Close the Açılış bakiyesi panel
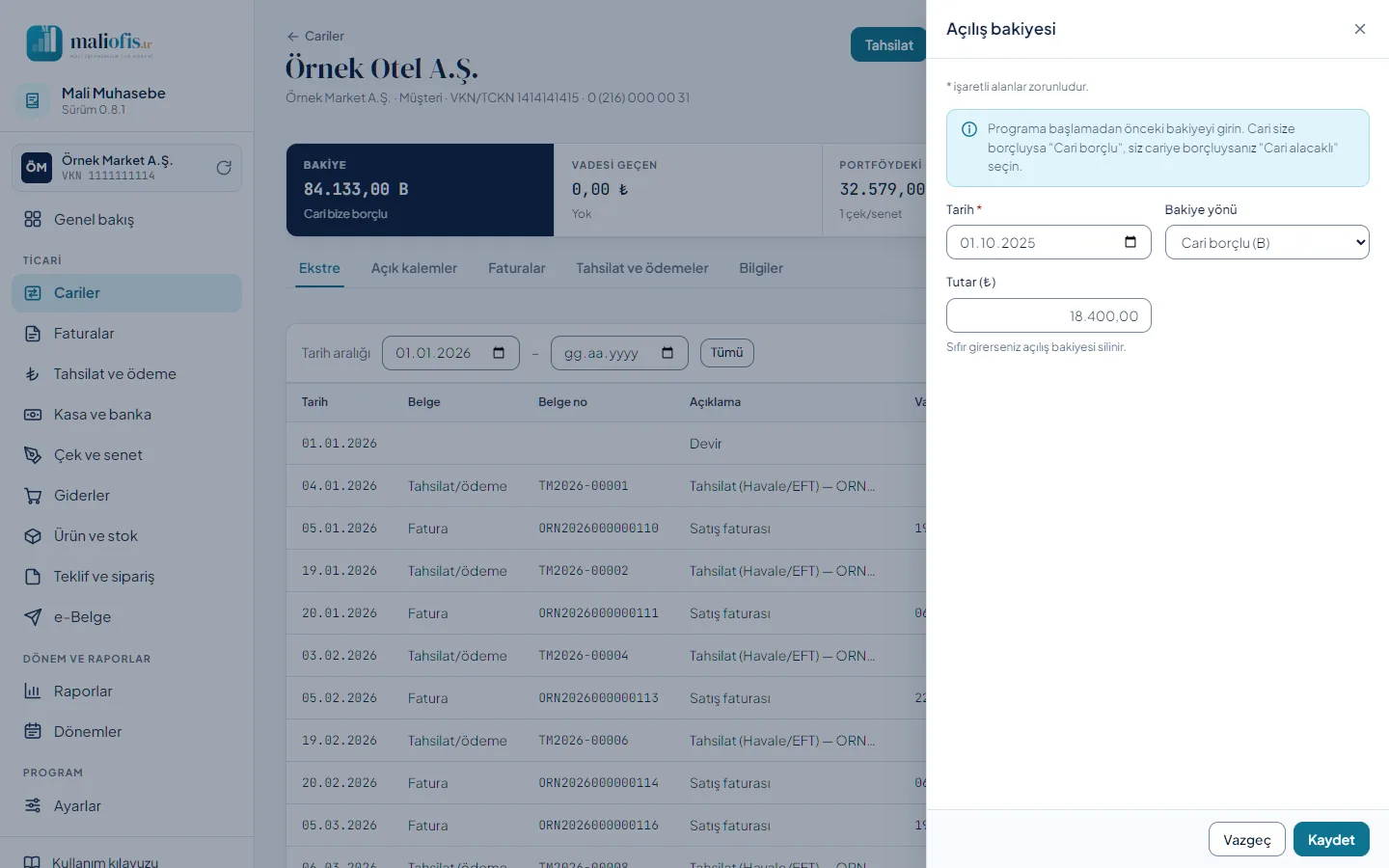This screenshot has width=1389, height=868. [x=1360, y=29]
